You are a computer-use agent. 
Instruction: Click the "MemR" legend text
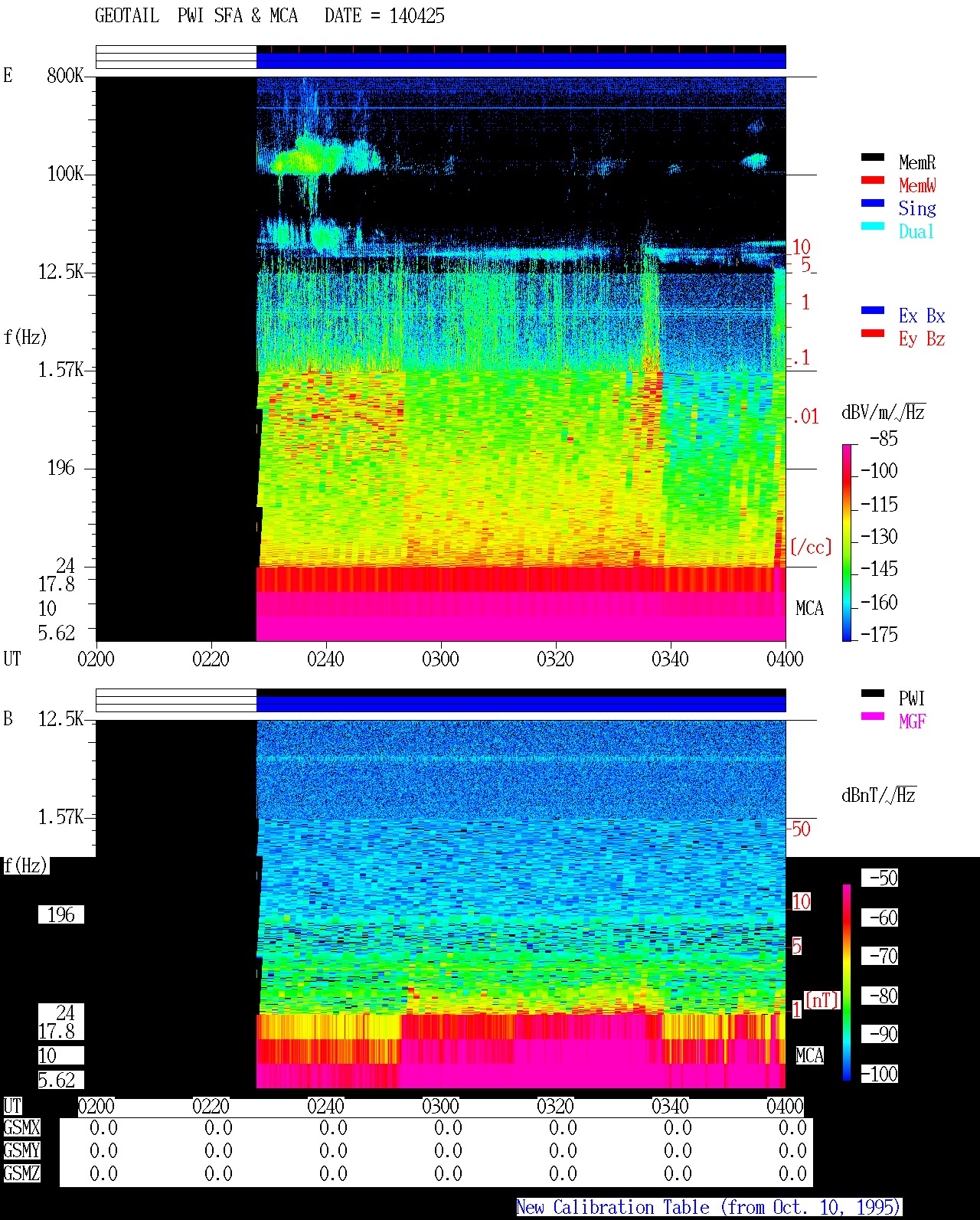pos(917,163)
